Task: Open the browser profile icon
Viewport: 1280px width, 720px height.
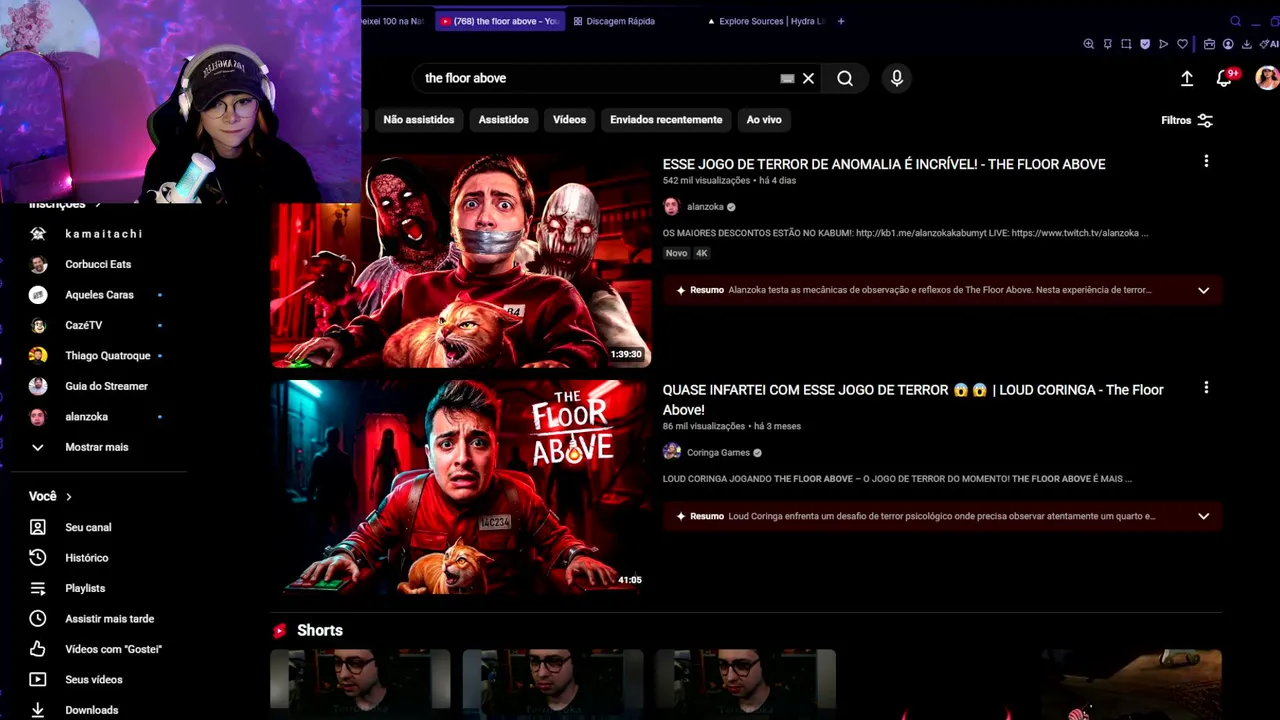Action: pos(1228,44)
